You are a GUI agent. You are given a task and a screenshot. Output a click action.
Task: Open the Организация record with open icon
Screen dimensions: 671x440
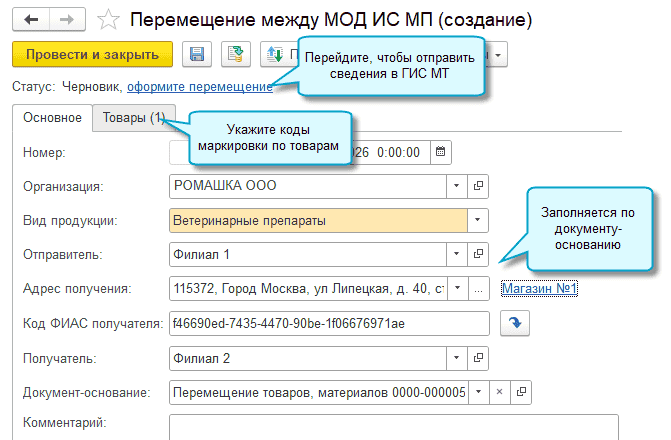(478, 186)
